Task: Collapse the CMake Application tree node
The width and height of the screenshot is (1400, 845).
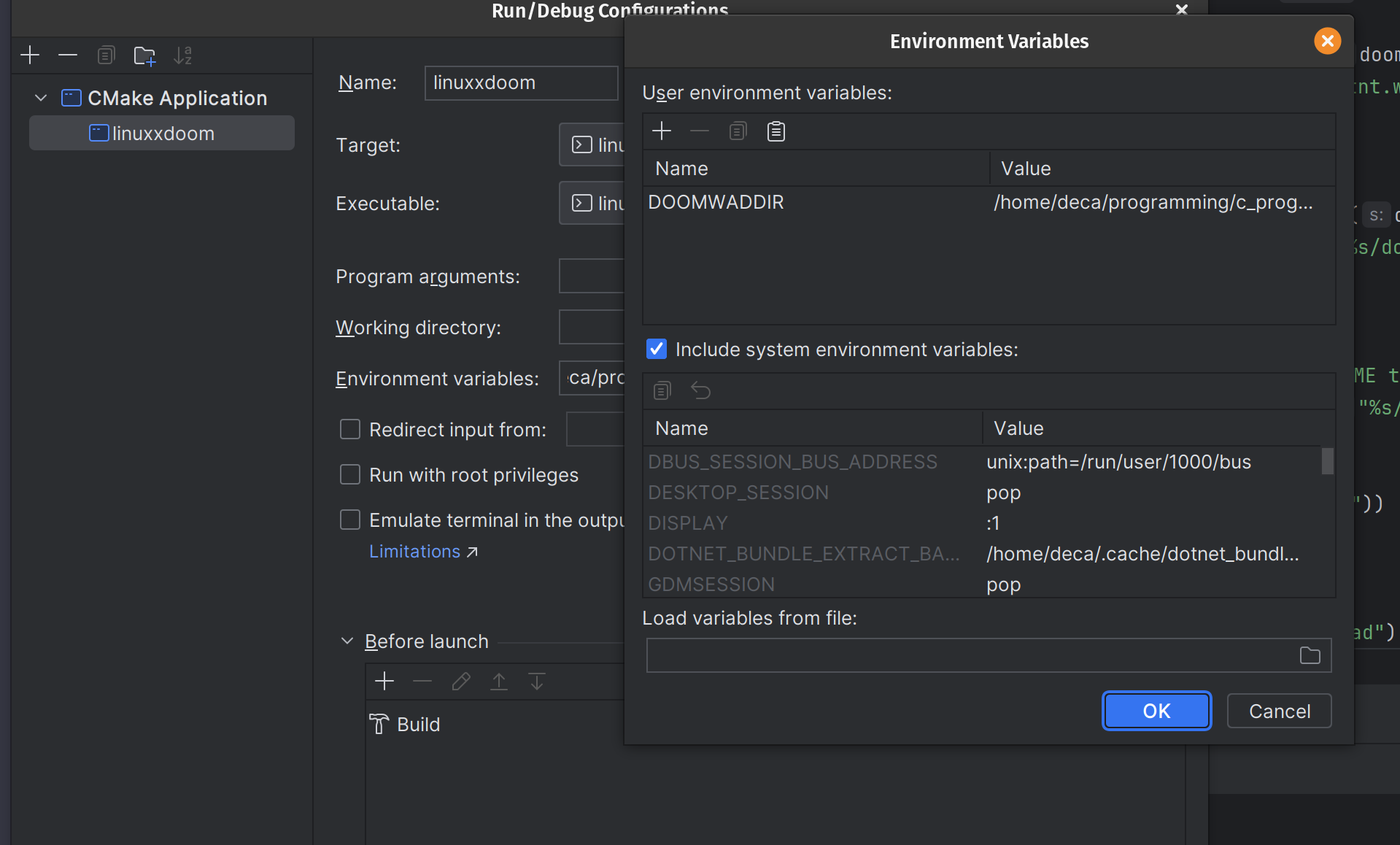Action: (x=40, y=98)
